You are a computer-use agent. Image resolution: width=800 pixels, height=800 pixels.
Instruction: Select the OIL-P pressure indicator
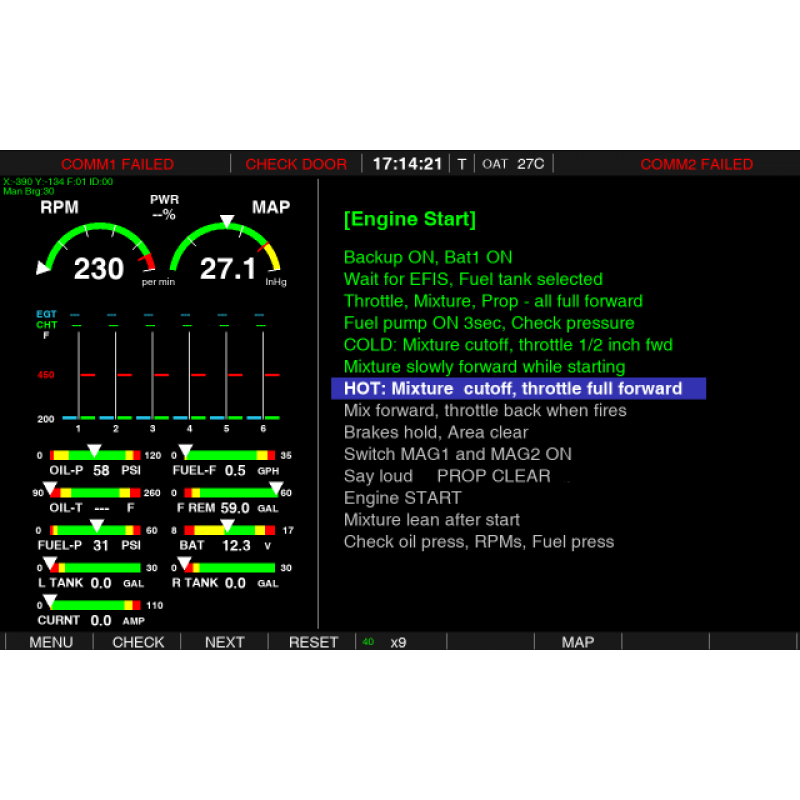(x=85, y=460)
